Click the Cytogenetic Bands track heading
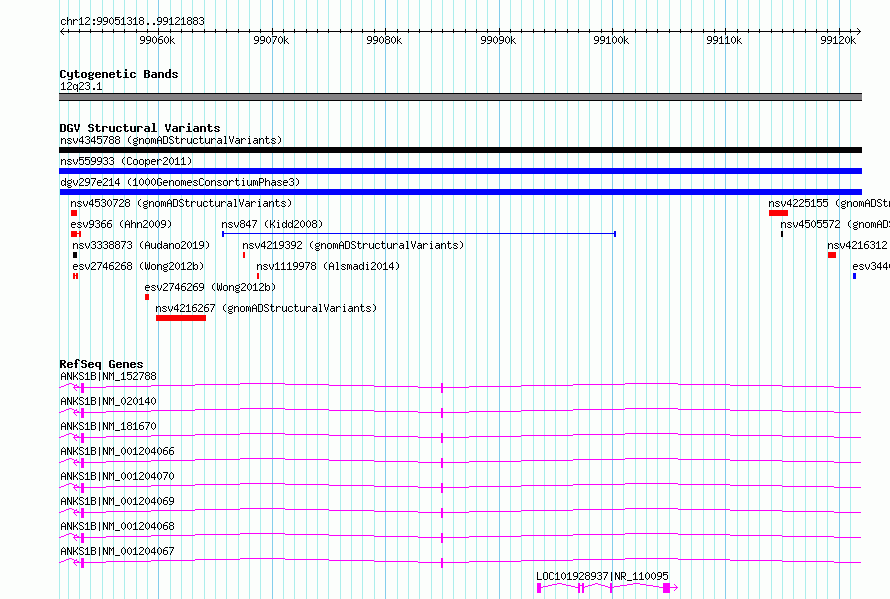The width and height of the screenshot is (890, 599). [x=119, y=74]
